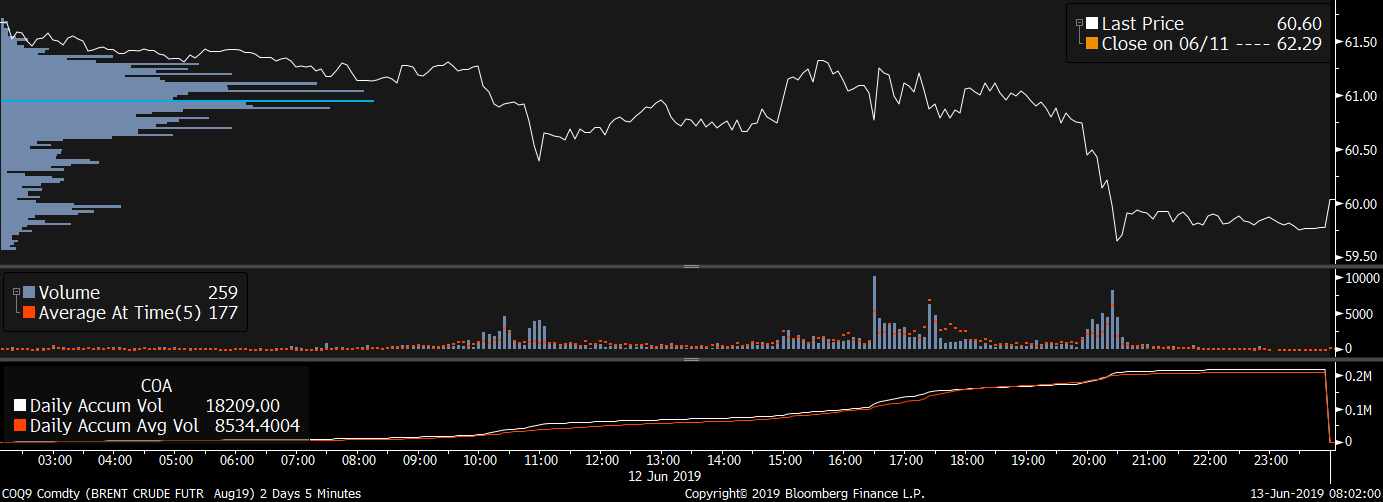Click the 14:00 time axis label

click(723, 461)
